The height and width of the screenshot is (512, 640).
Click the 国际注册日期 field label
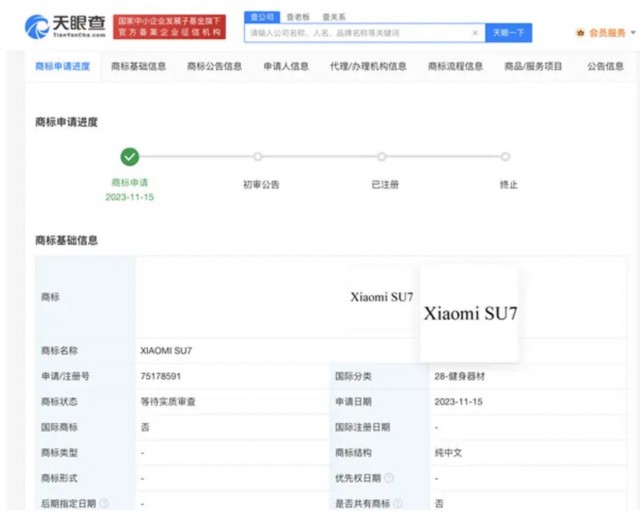click(362, 427)
